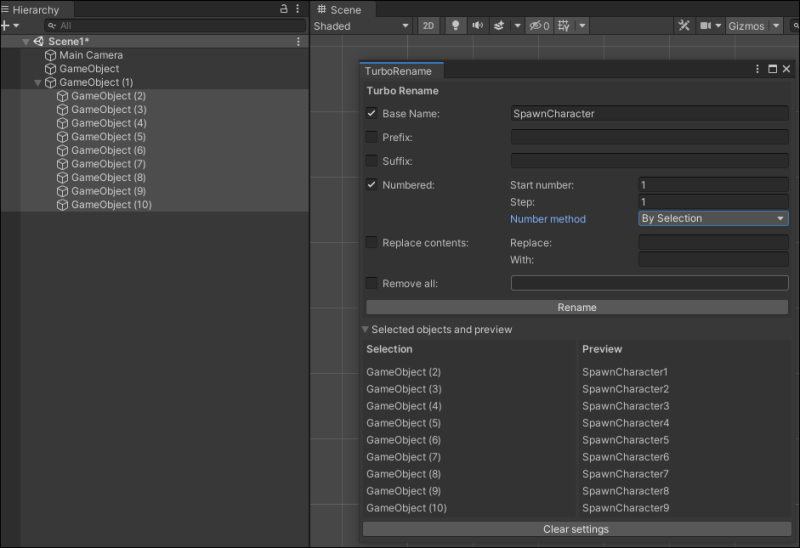Screen dimensions: 800x548
Task: Enable the Prefix checkbox
Action: point(371,137)
